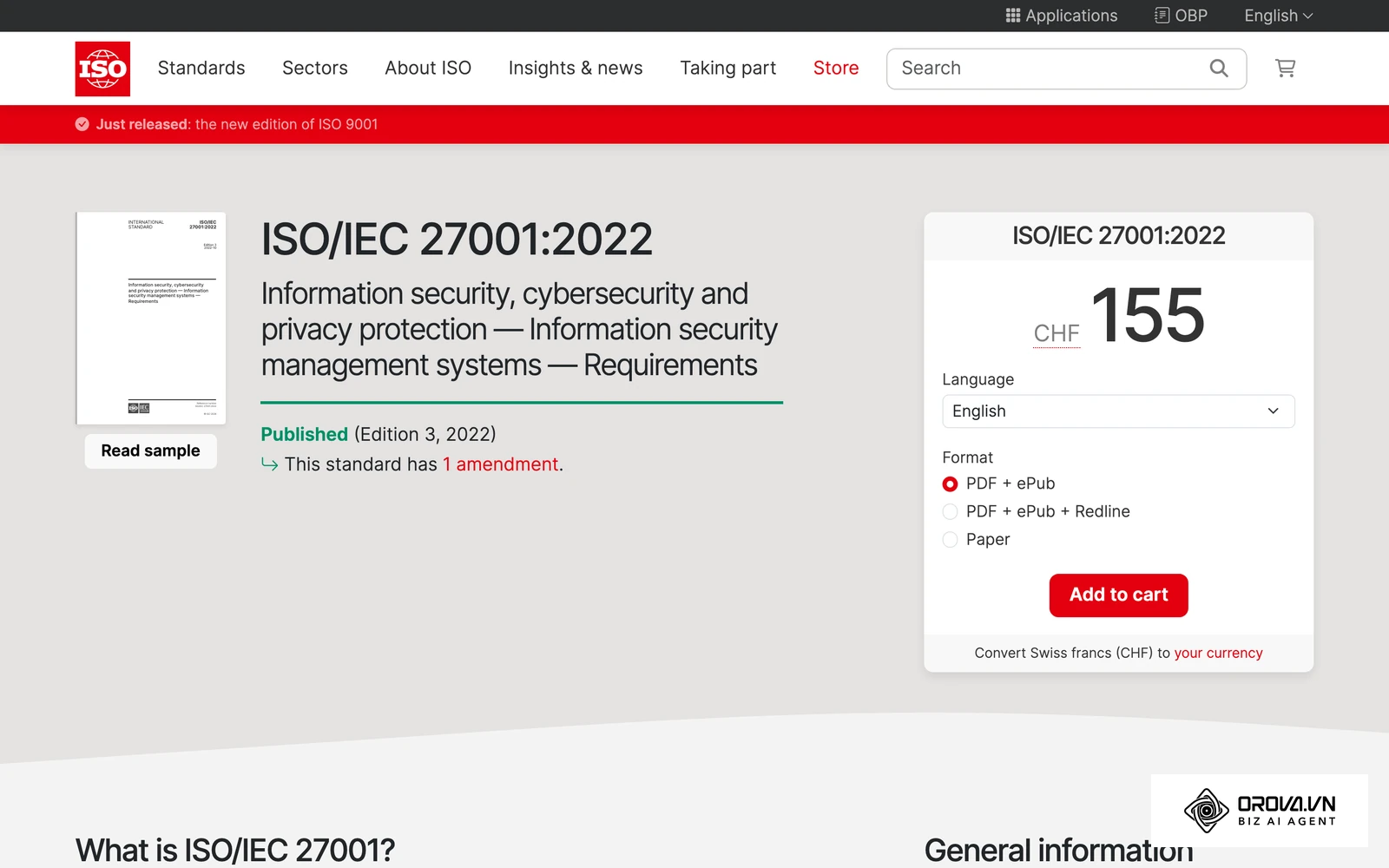Open the Taking part menu
The image size is (1389, 868).
click(x=727, y=68)
